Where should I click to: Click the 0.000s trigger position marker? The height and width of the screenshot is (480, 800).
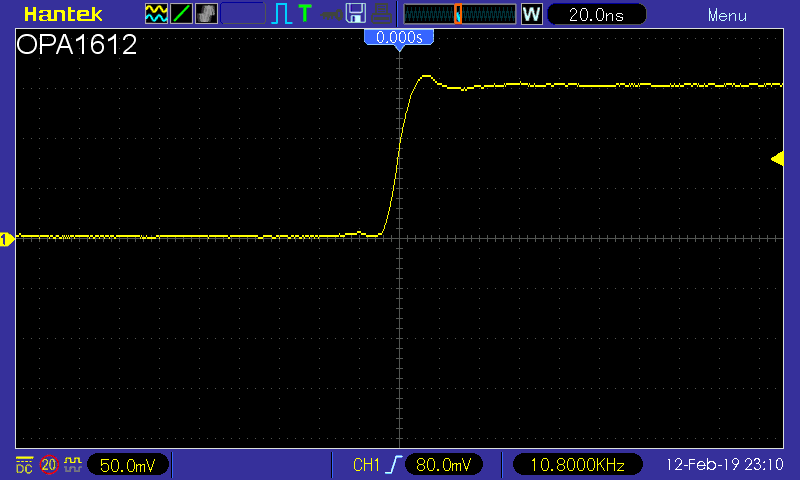point(399,39)
